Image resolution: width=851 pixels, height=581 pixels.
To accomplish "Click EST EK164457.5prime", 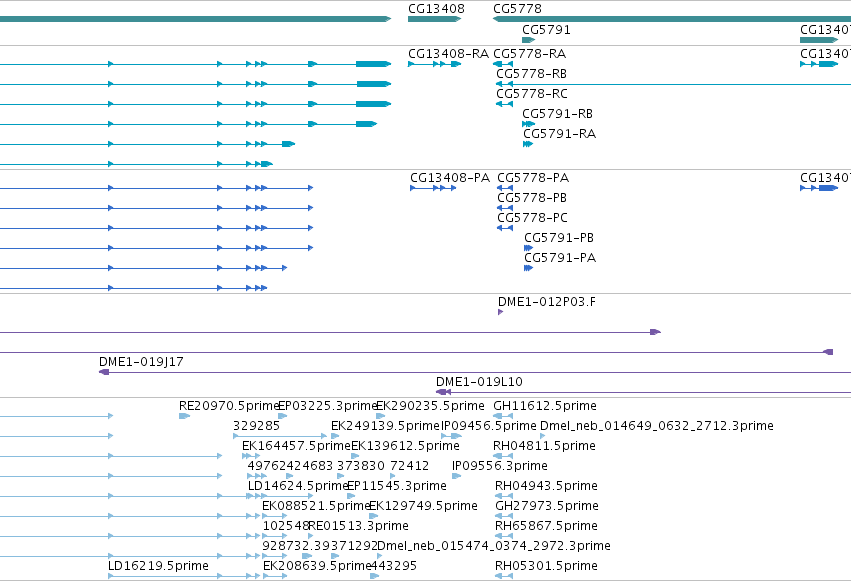I will (251, 456).
